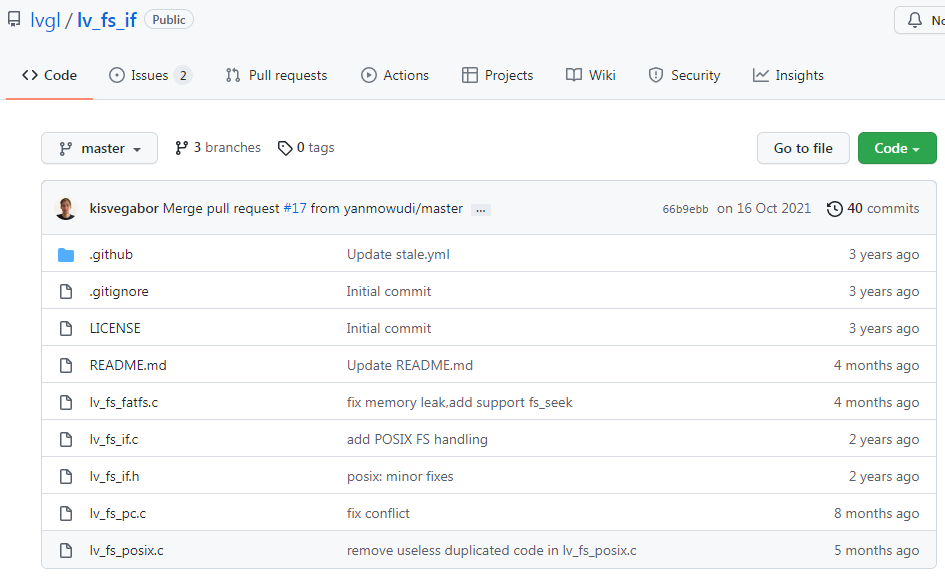This screenshot has height=578, width=945.
Task: Click the repository book icon beside lvgl
Action: pos(15,20)
